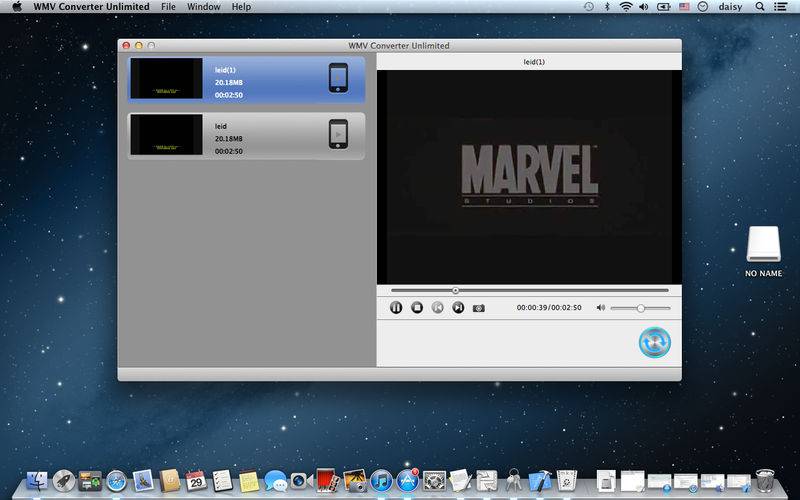Select the leid(1) video thumbnail
This screenshot has height=500, width=800.
(x=166, y=78)
